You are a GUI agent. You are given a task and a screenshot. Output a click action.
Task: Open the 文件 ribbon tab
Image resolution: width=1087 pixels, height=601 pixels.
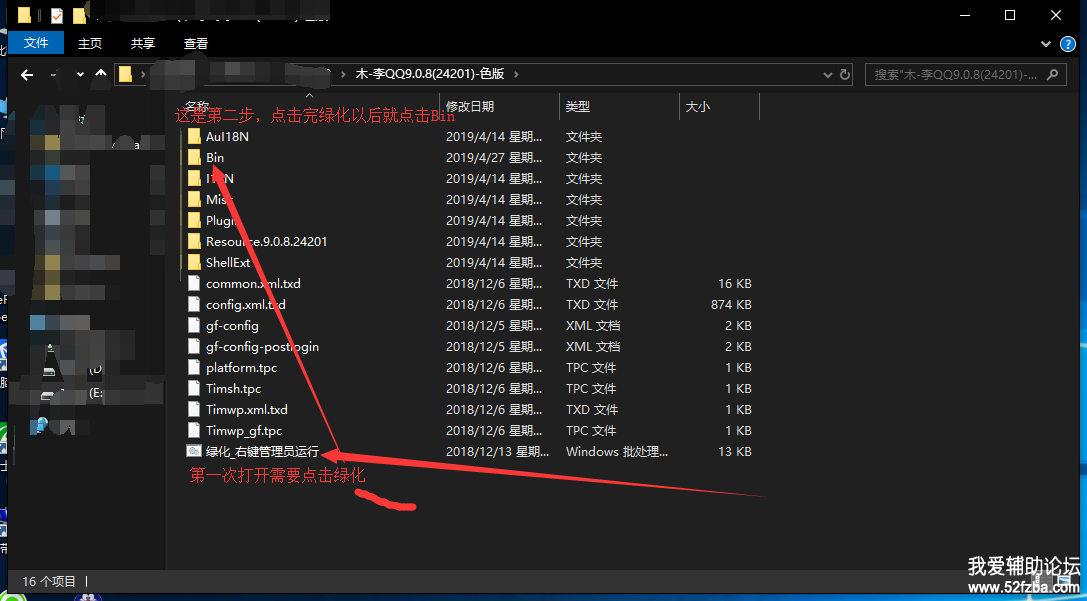point(36,43)
